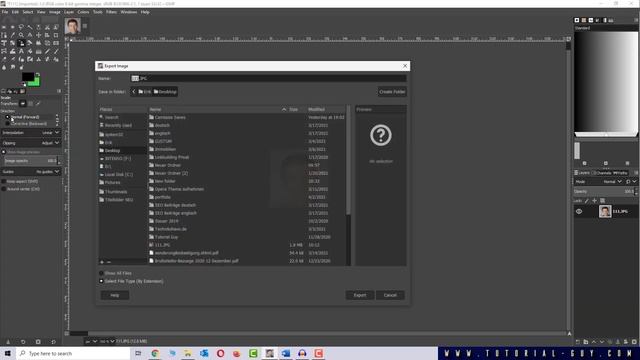
Task: Open Google Chrome from taskbar
Action: click(x=155, y=353)
